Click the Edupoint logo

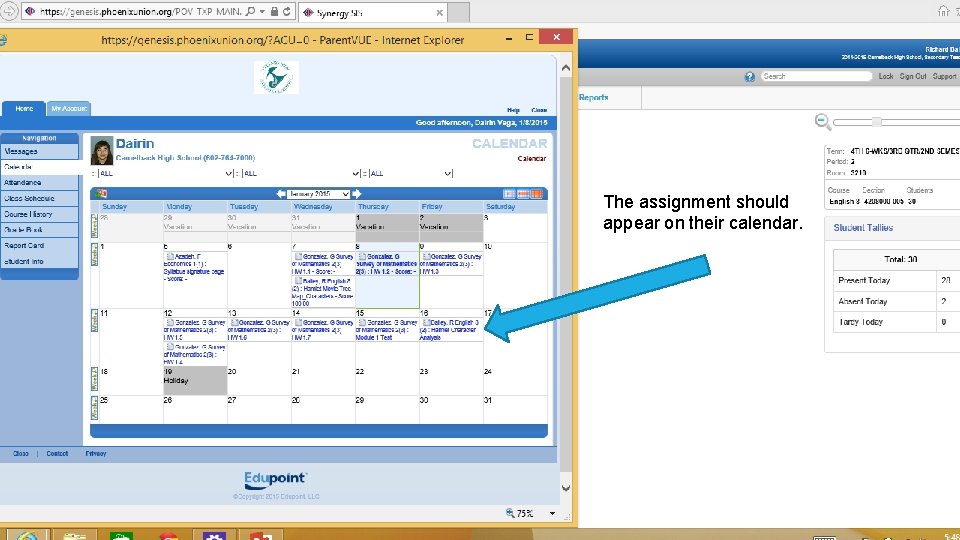276,480
